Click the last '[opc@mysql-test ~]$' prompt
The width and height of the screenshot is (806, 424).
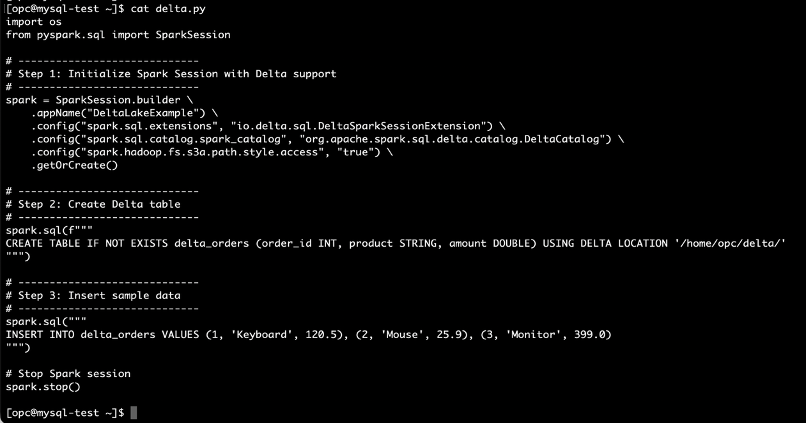coord(65,413)
